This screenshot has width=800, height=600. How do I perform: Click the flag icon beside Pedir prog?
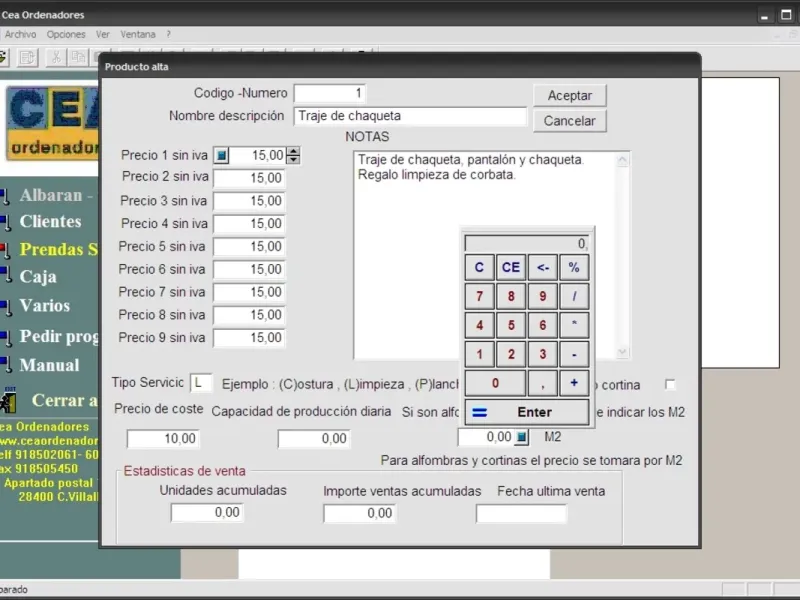tap(5, 337)
